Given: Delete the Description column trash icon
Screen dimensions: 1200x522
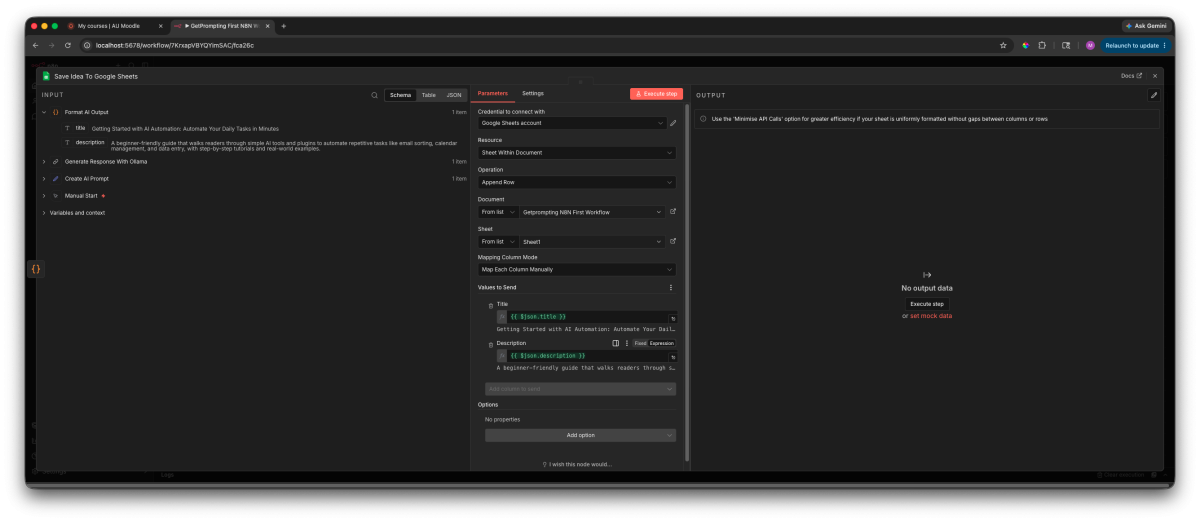Looking at the screenshot, I should tap(490, 343).
